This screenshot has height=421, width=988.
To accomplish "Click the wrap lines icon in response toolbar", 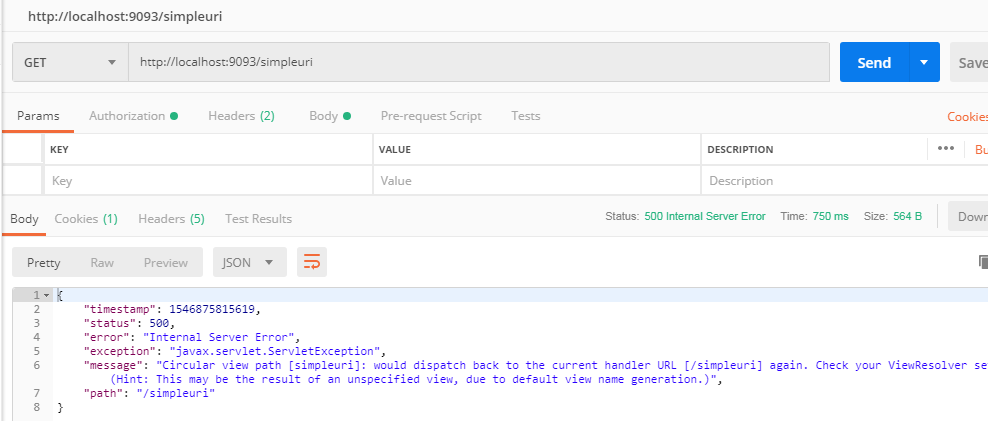I will [x=312, y=262].
